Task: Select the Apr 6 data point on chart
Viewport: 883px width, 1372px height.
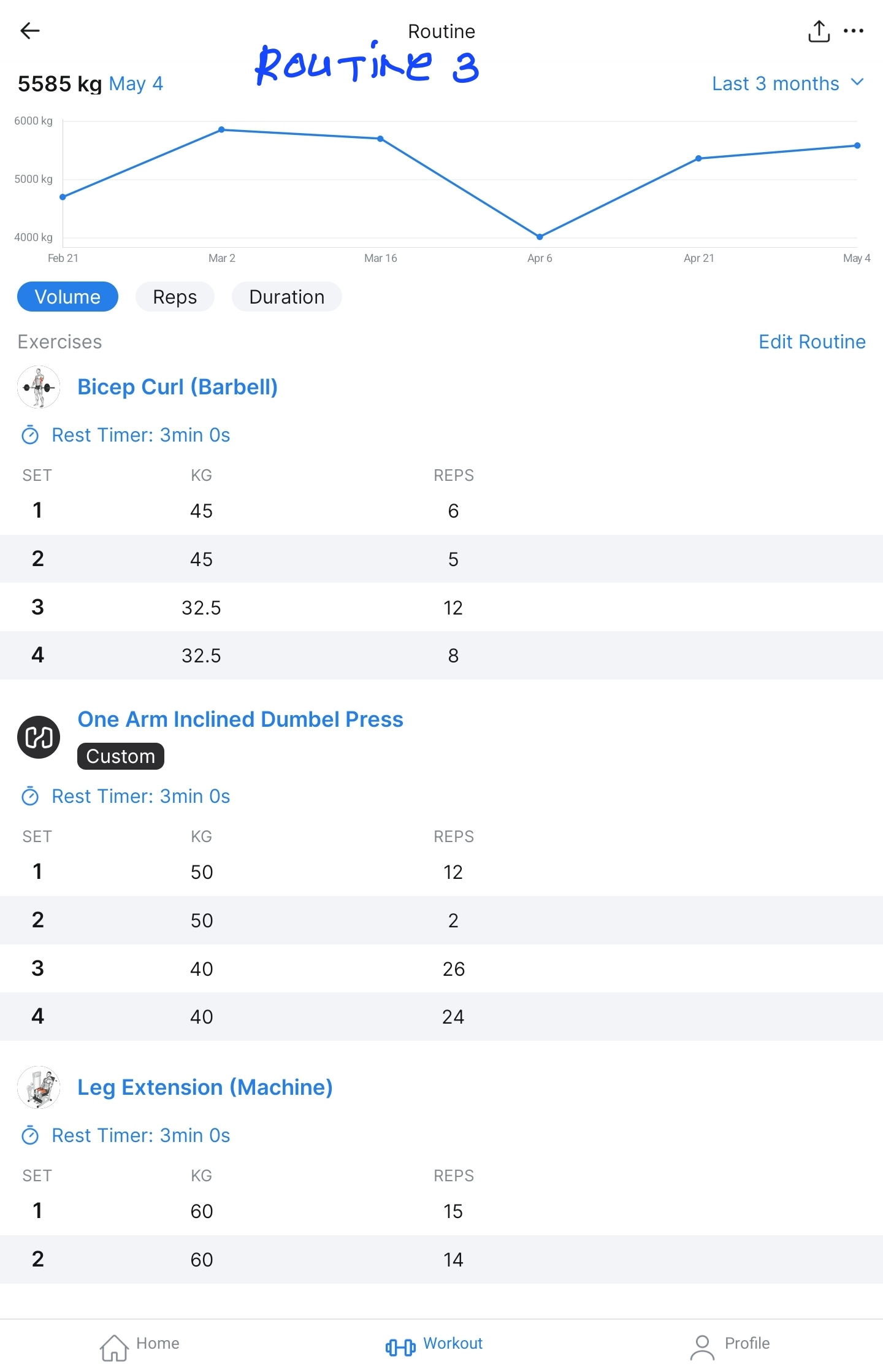Action: (540, 237)
